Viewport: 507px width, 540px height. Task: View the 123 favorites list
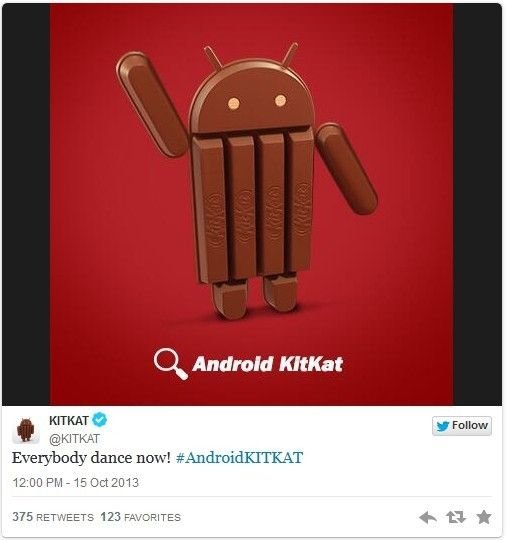141,517
